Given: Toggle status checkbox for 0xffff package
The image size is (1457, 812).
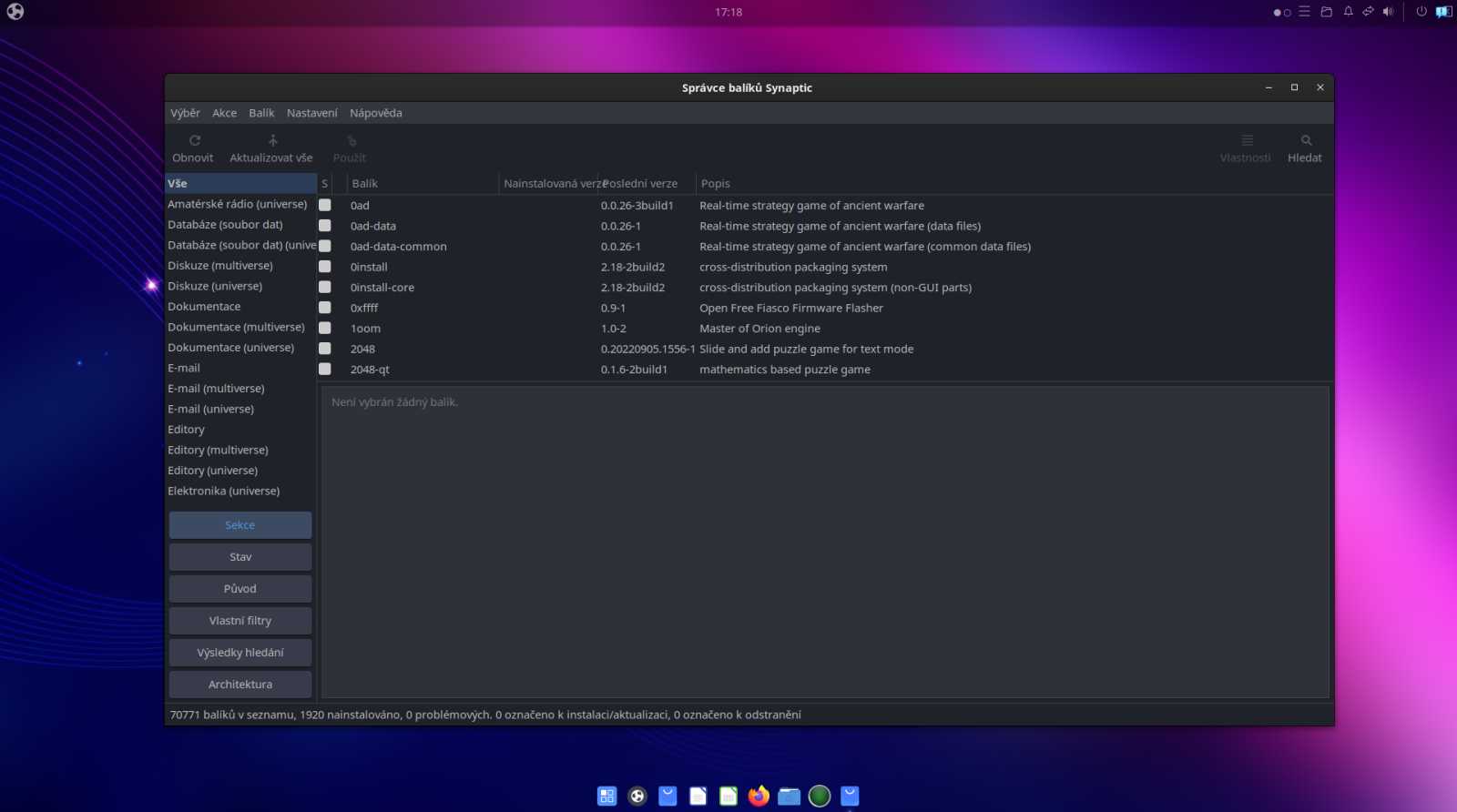Looking at the screenshot, I should click(325, 308).
